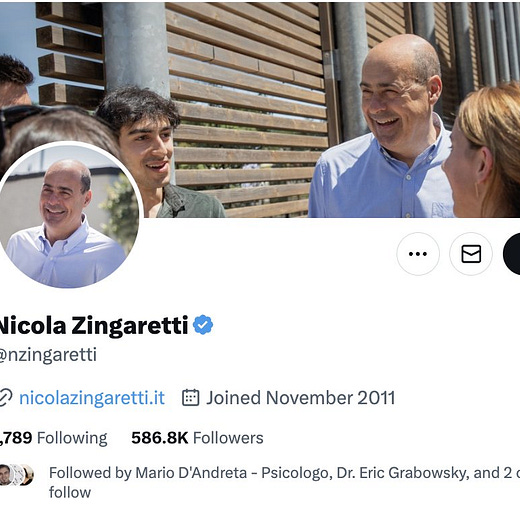The height and width of the screenshot is (520, 520).
Task: Open the nicolazingaretti.it website link
Action: 92,398
